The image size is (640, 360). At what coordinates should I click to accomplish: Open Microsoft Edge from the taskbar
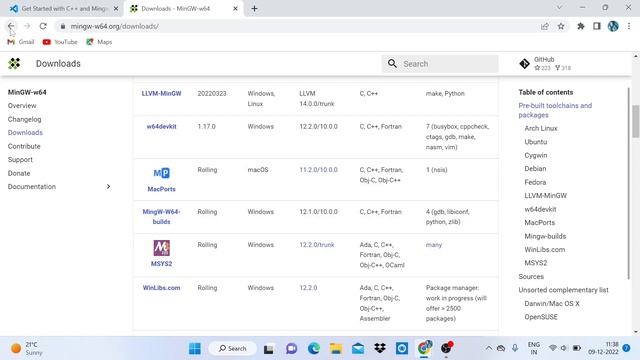[313, 348]
